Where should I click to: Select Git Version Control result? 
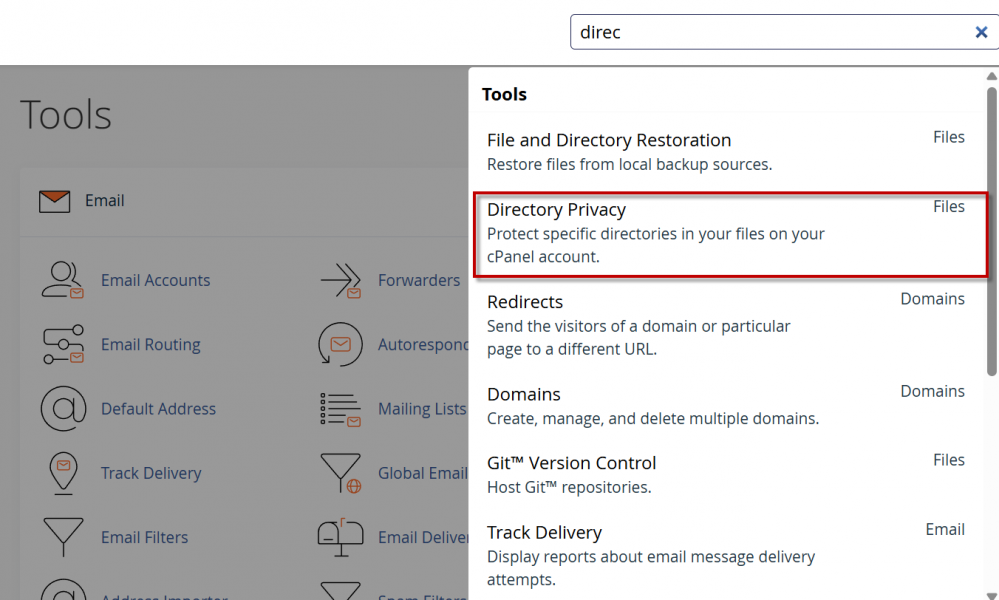point(571,463)
